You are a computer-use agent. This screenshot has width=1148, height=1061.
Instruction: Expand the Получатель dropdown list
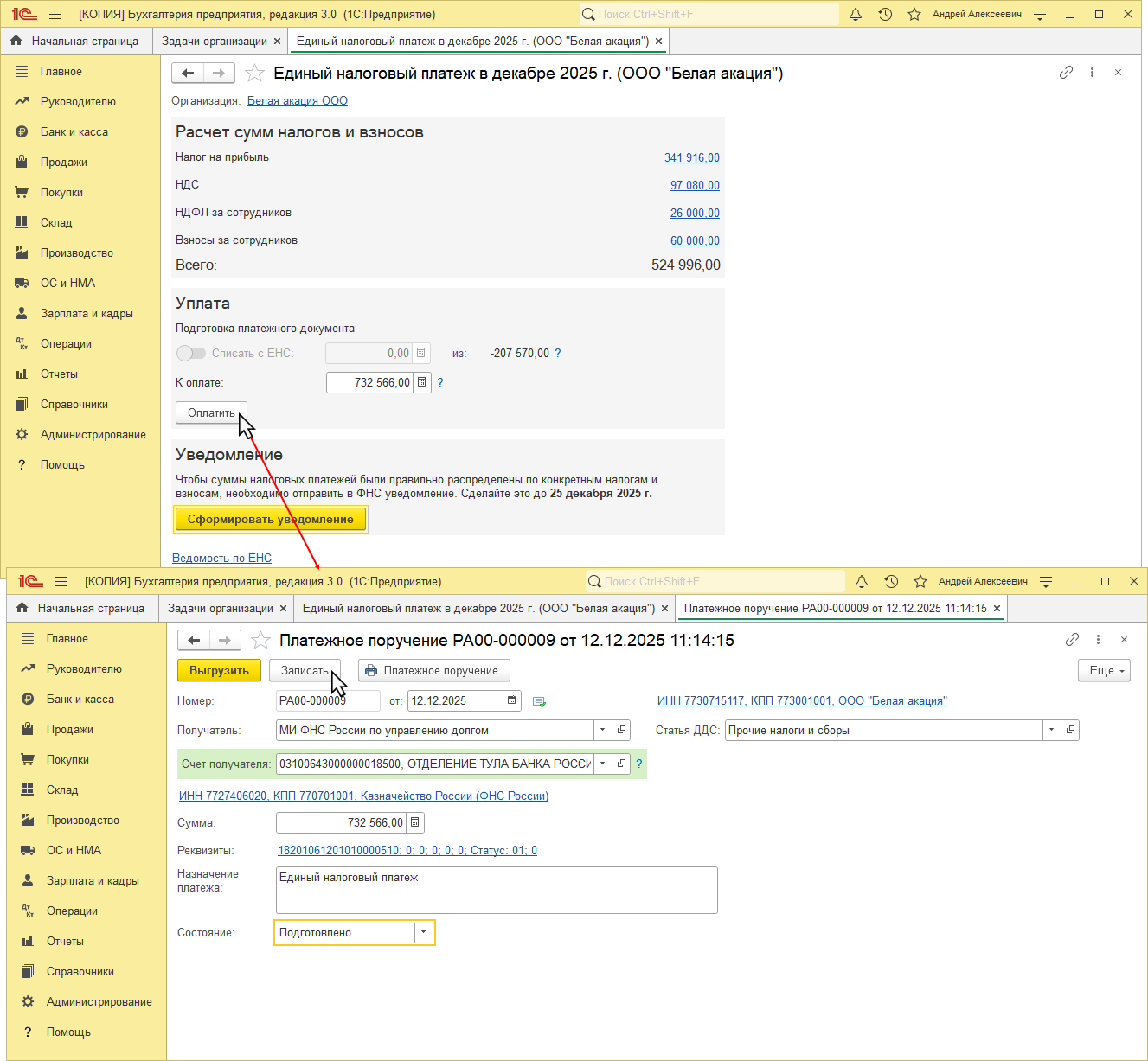(603, 730)
